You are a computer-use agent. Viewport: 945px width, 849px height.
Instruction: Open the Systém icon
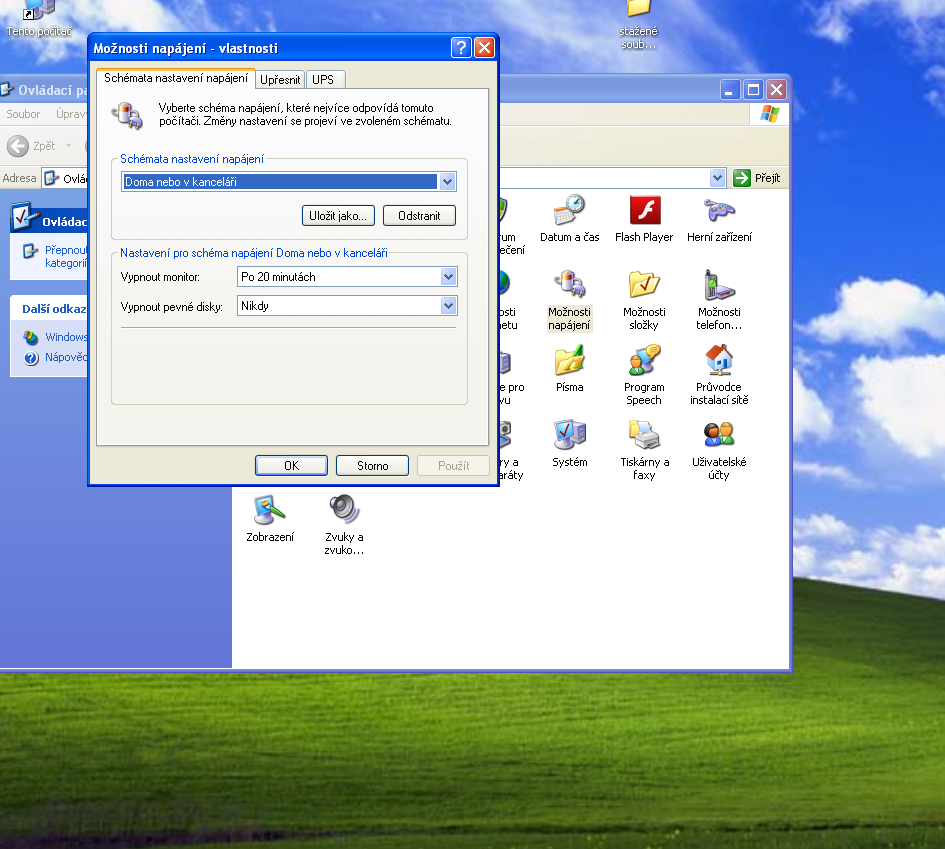point(569,437)
